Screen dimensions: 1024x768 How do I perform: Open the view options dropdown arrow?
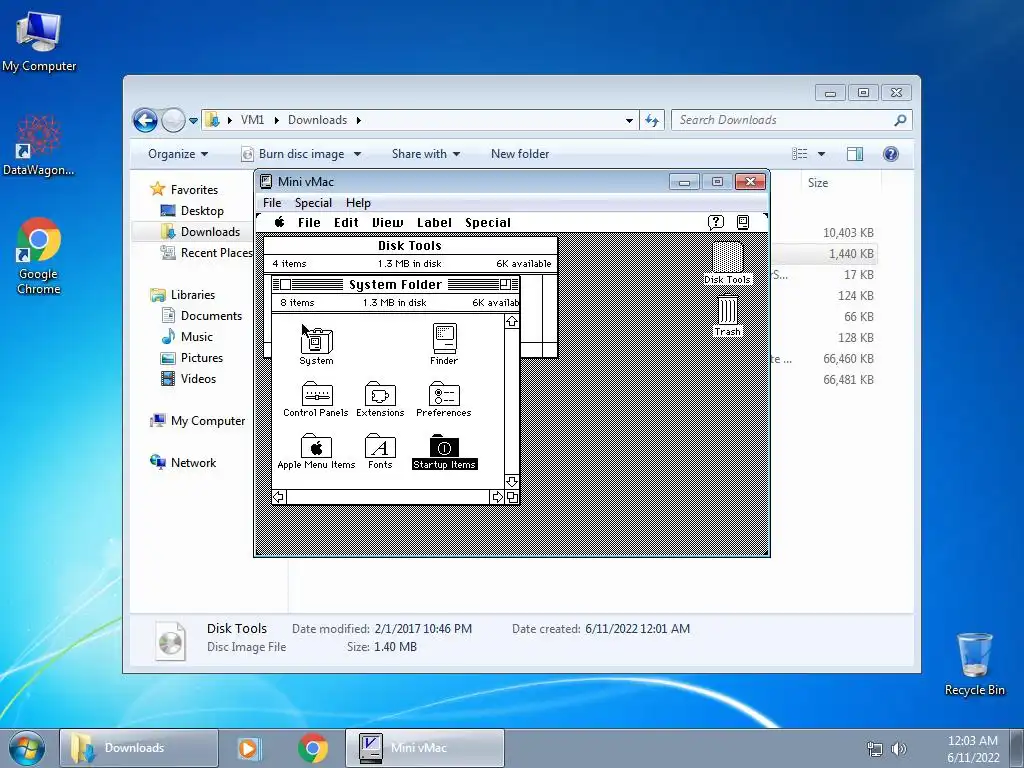click(x=822, y=154)
